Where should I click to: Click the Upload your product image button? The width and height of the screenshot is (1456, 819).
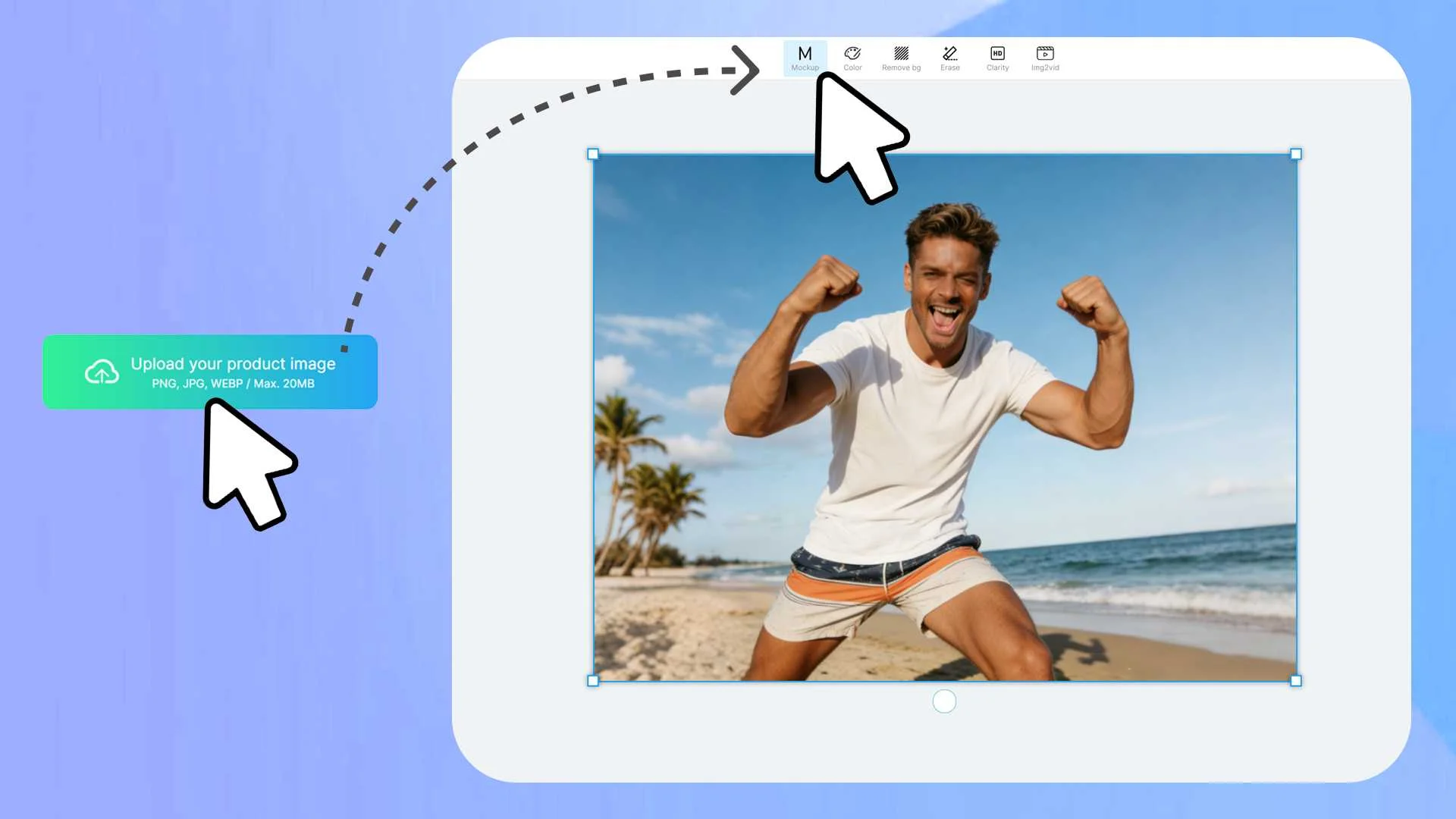(x=210, y=372)
